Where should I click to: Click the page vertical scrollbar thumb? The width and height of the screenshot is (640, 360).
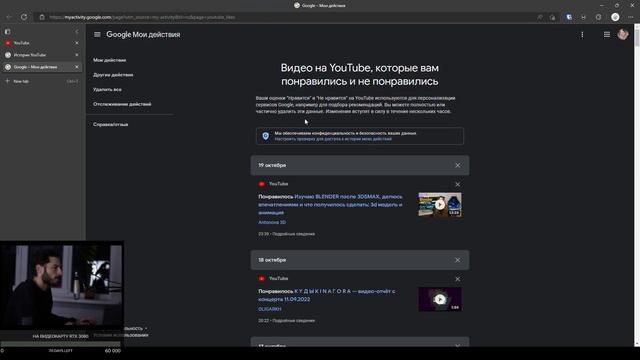point(637,38)
